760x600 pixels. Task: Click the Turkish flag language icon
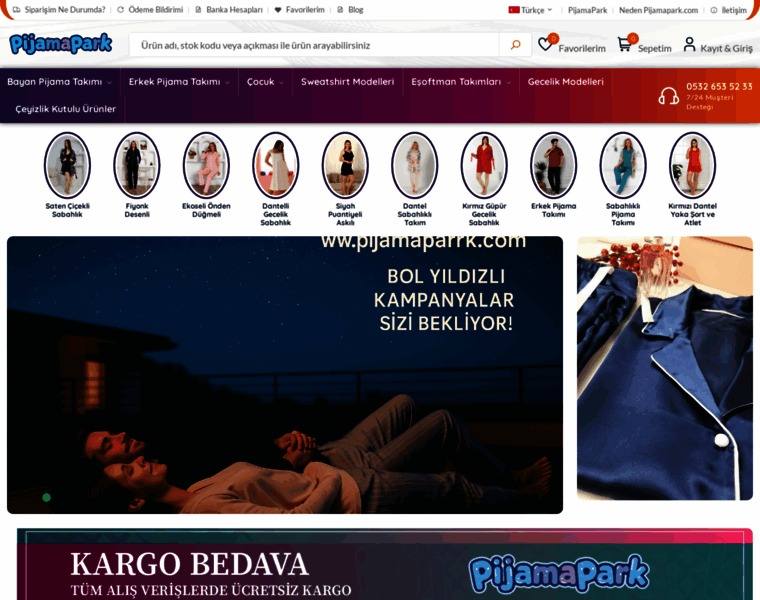[514, 10]
